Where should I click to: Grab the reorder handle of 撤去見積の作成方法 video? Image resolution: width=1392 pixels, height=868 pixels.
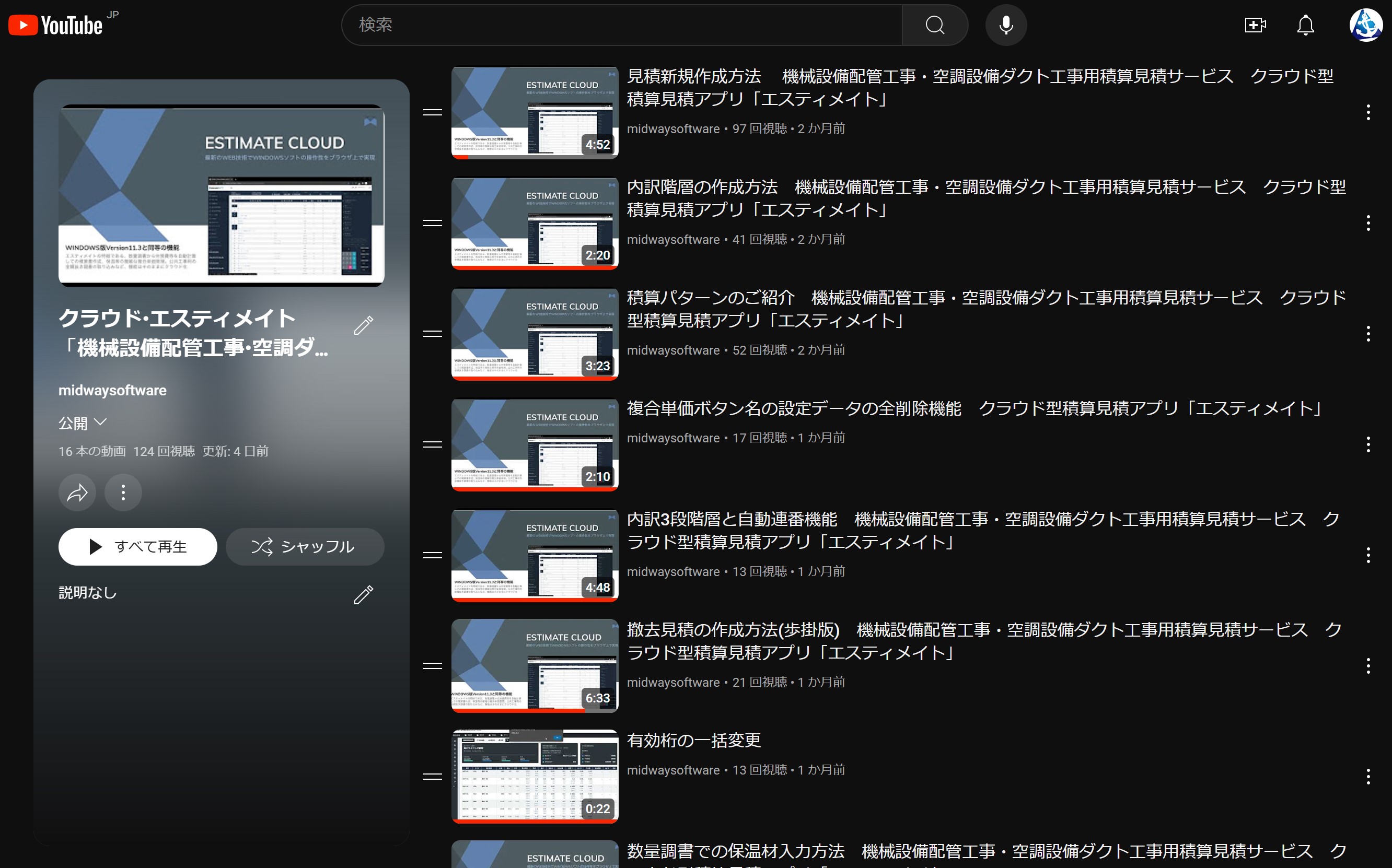tap(433, 666)
